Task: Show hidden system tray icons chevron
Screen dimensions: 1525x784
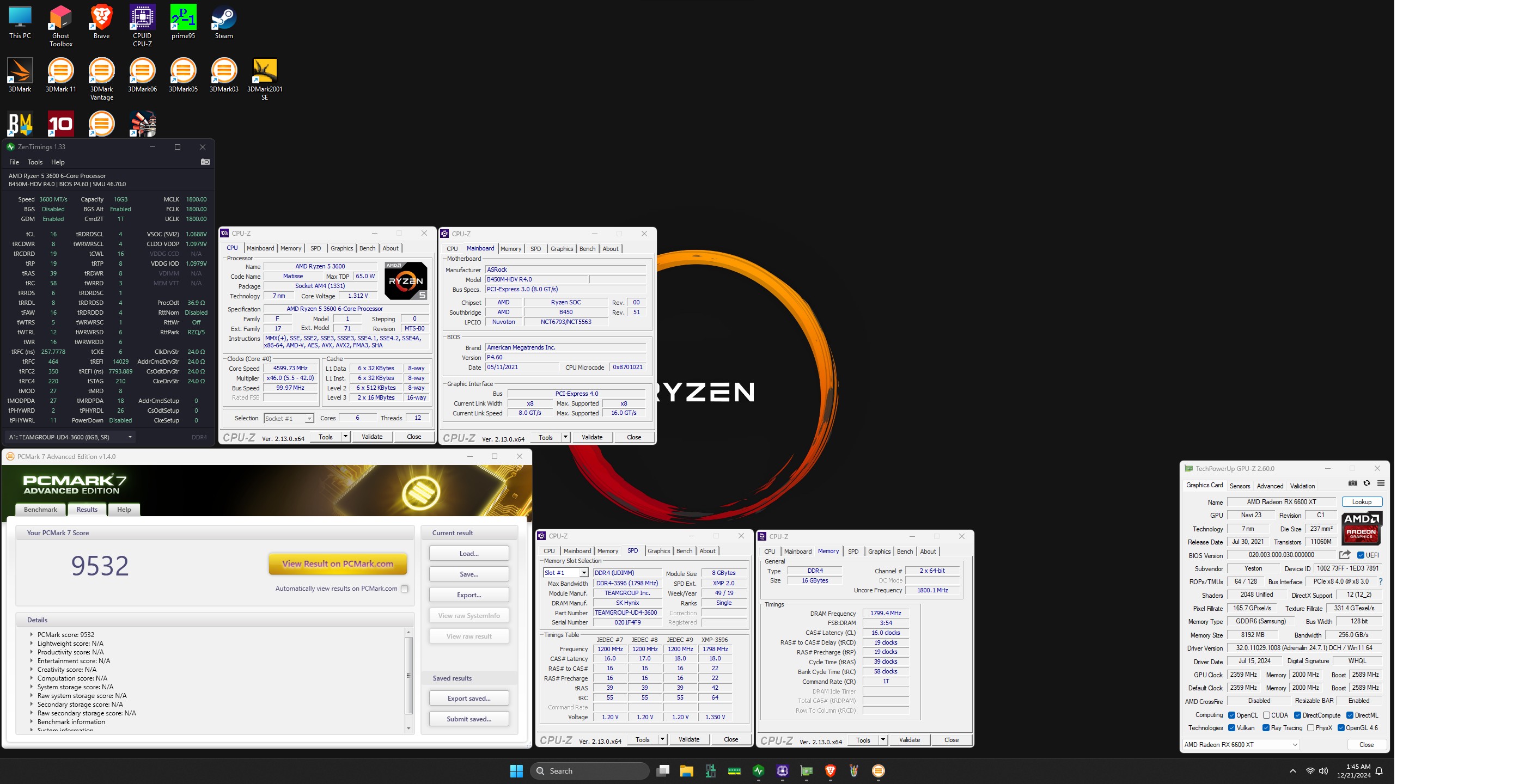Action: pyautogui.click(x=1292, y=771)
